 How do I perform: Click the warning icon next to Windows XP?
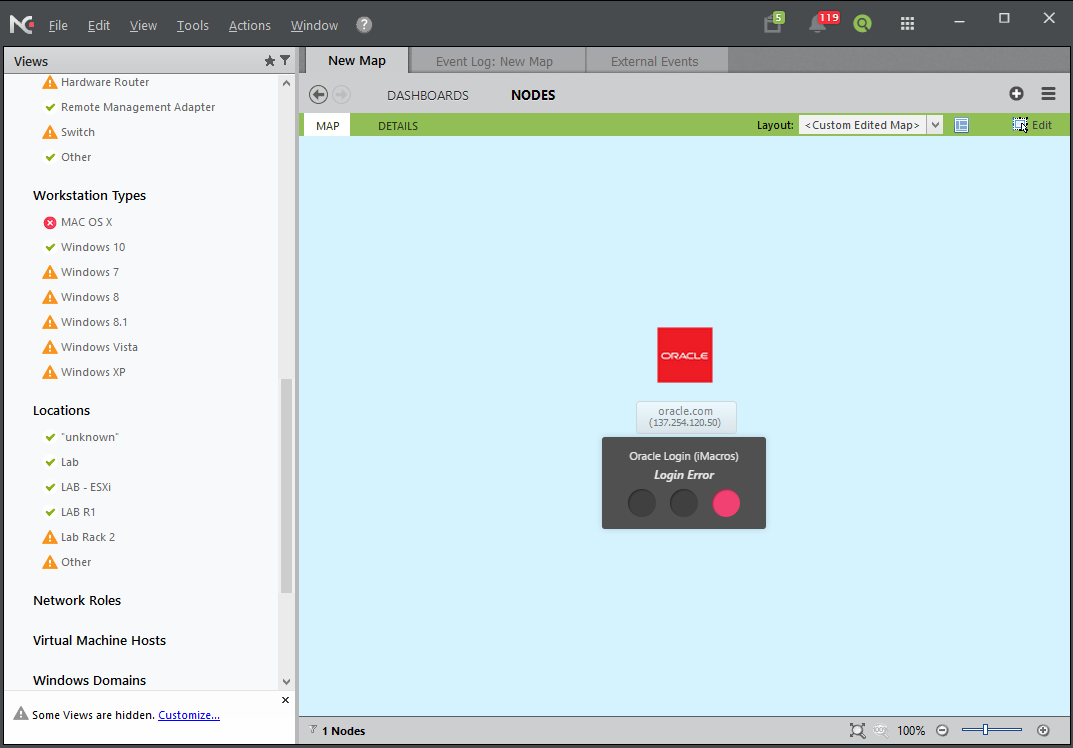pos(50,372)
